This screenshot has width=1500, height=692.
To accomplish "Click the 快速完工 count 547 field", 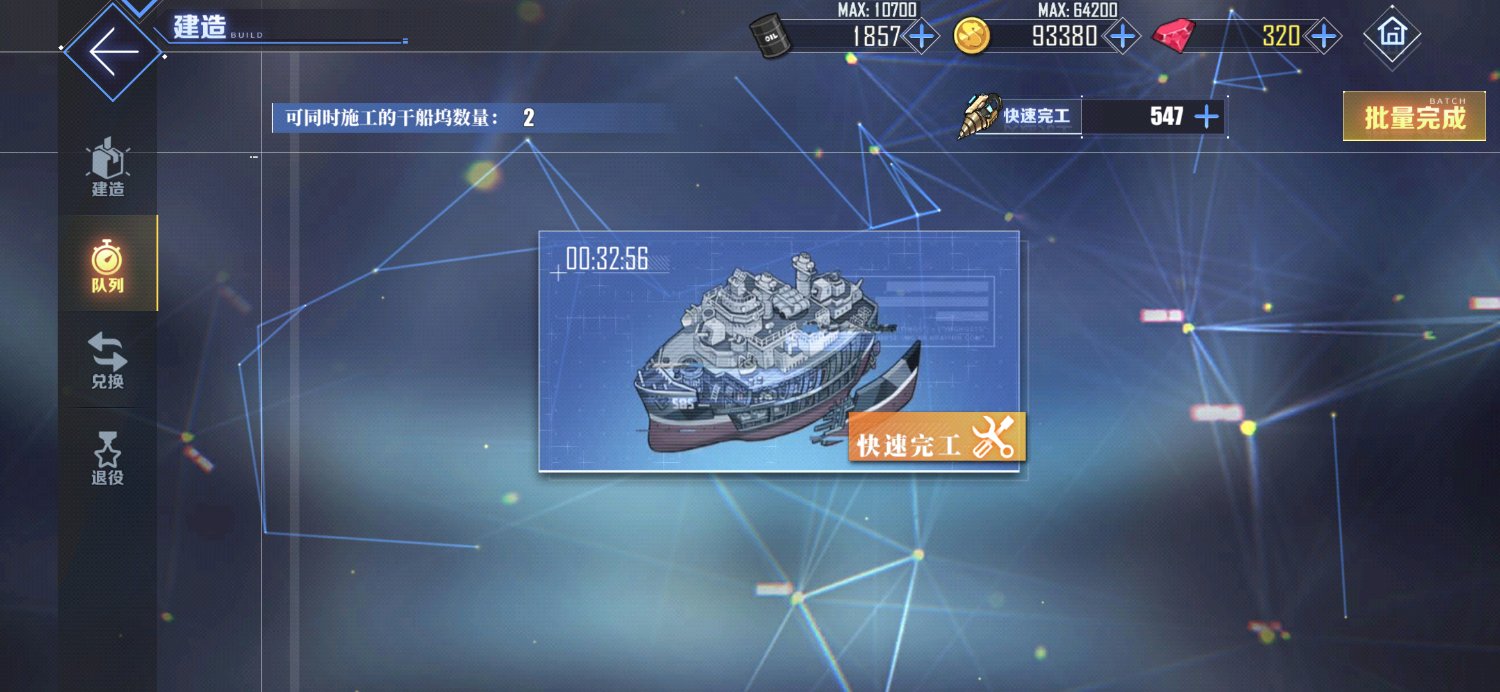I will (x=1153, y=116).
